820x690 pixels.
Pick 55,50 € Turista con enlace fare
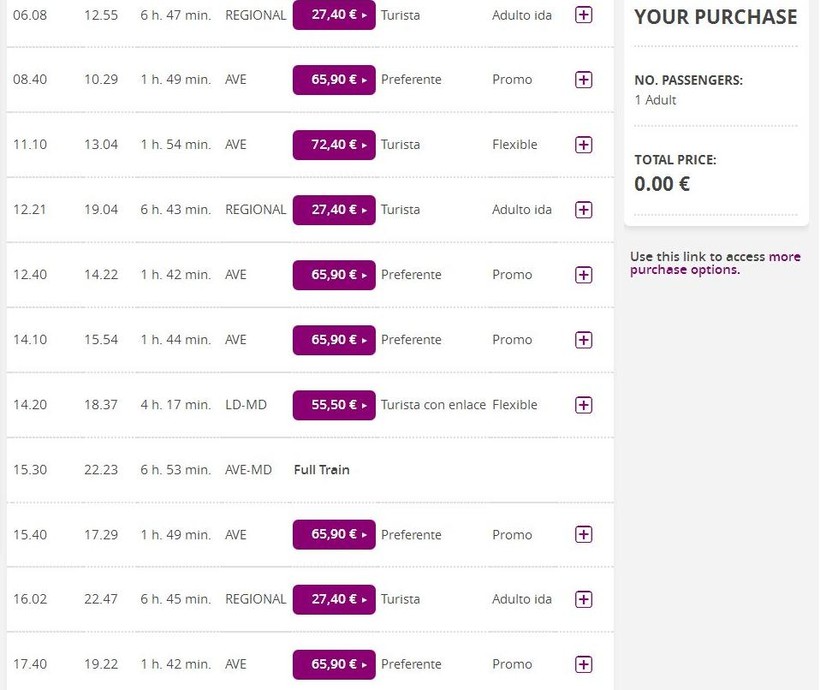click(334, 405)
